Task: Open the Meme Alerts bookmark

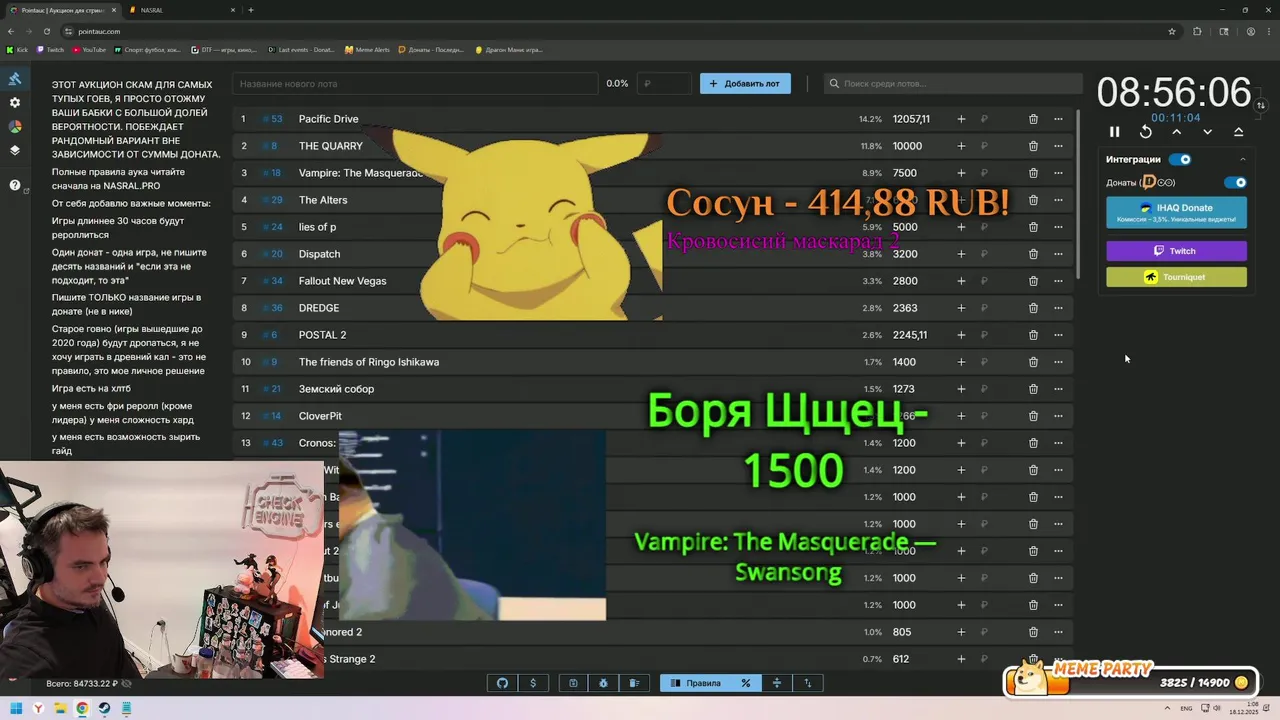Action: pos(367,49)
